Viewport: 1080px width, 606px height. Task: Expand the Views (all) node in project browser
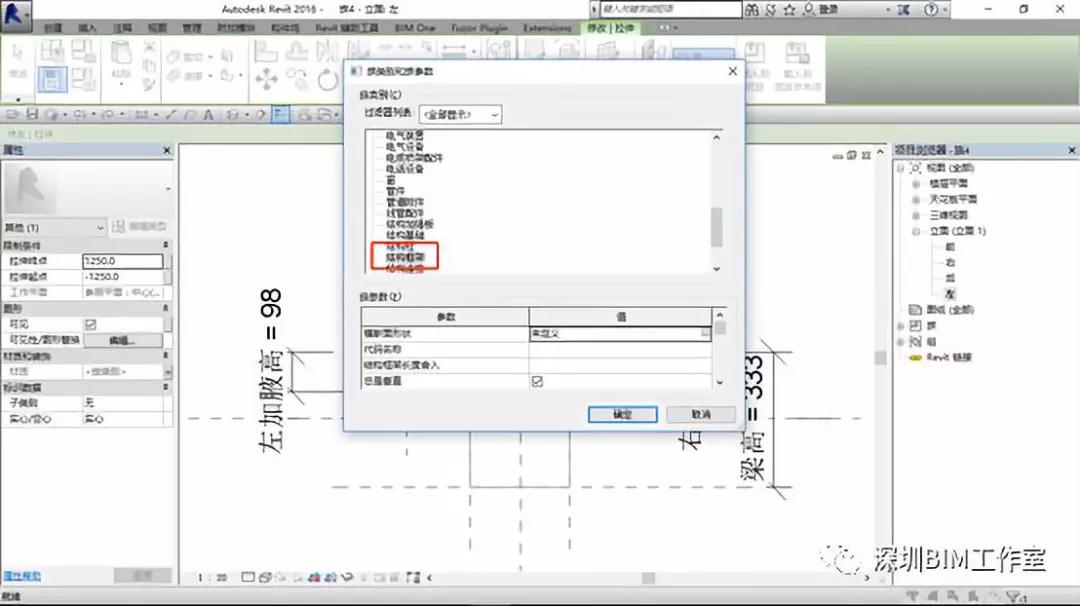tap(901, 168)
